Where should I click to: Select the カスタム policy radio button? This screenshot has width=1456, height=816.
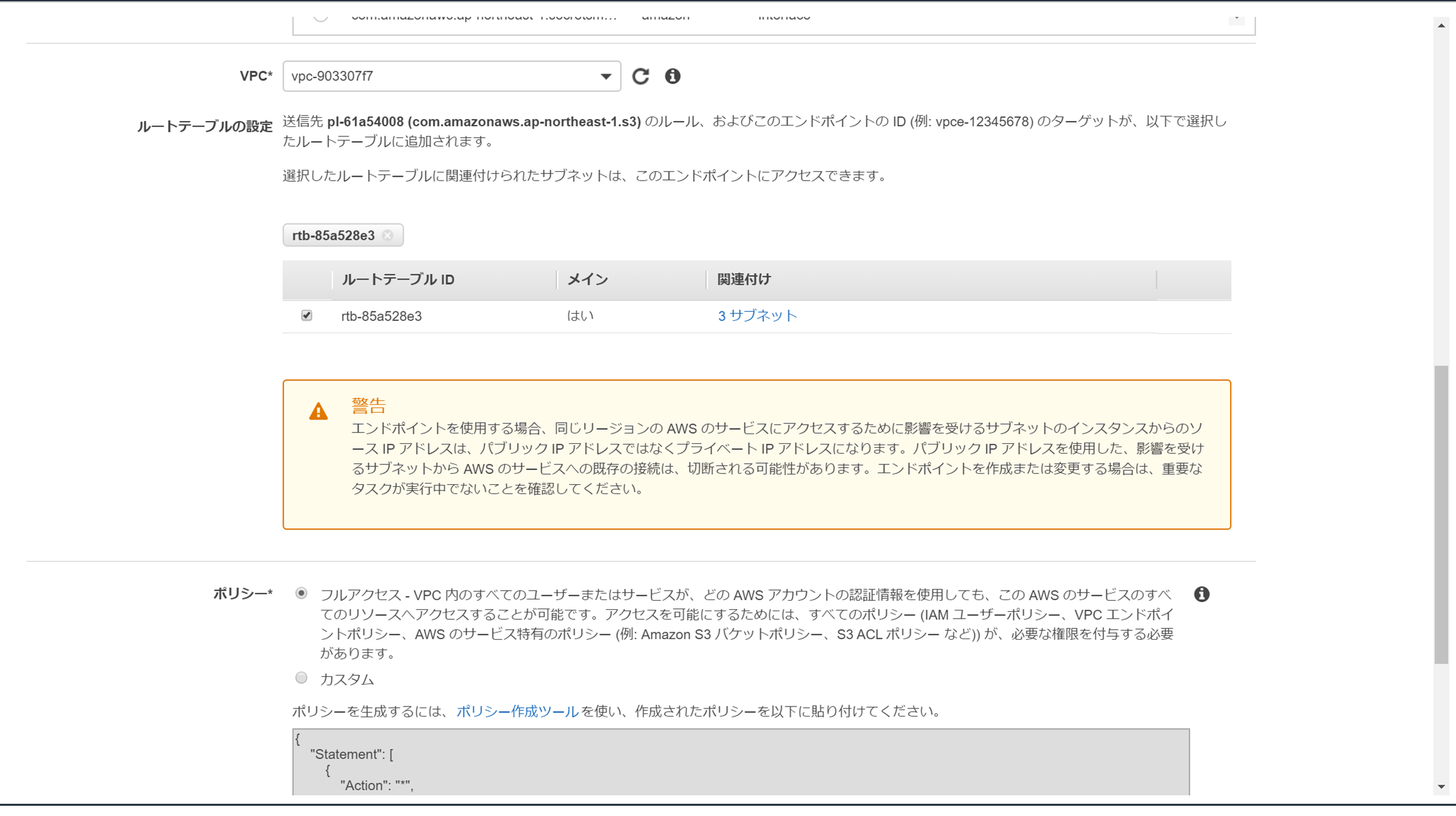click(x=301, y=678)
